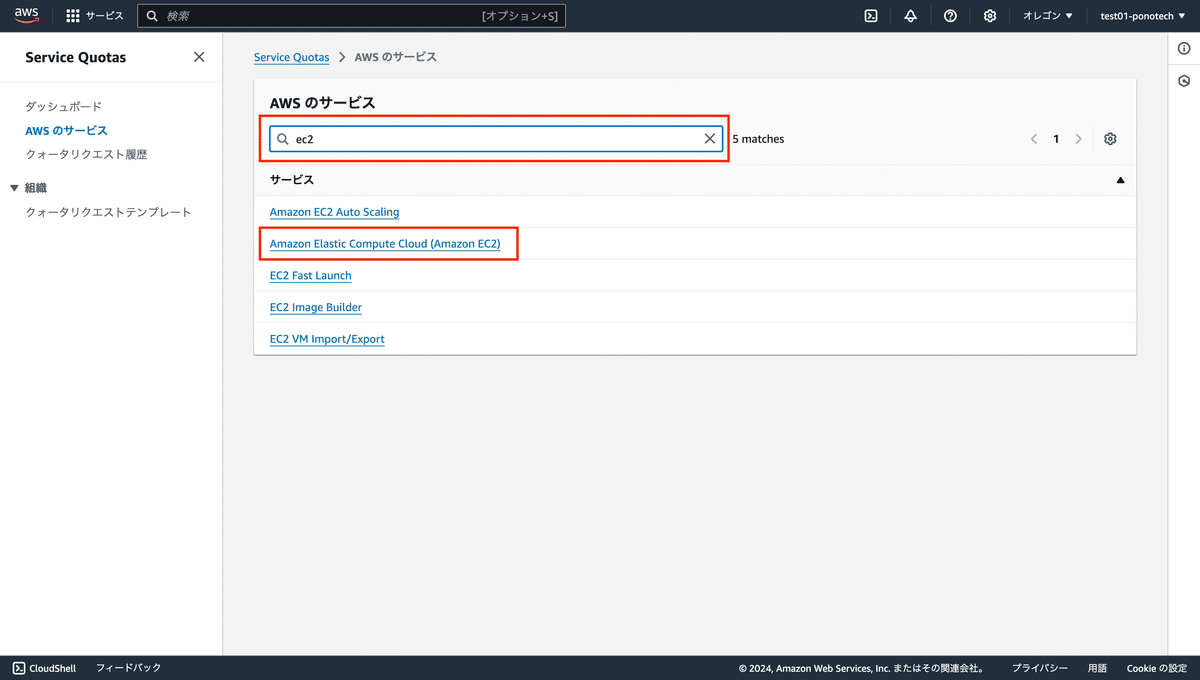Open the notifications bell
Viewport: 1200px width, 680px height.
(x=910, y=16)
